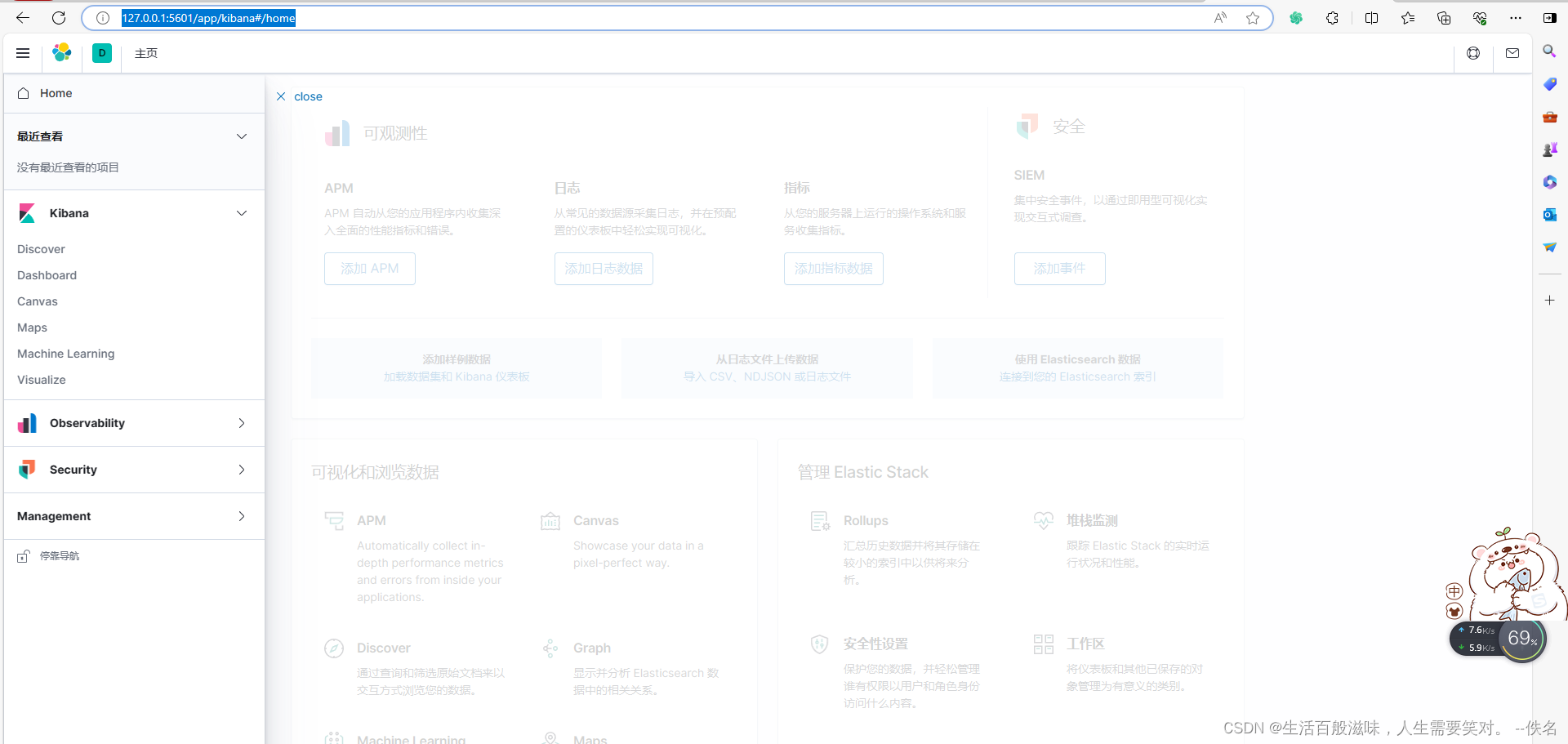Open Graph in 可视化和浏览数据
1568x744 pixels.
pyautogui.click(x=592, y=648)
